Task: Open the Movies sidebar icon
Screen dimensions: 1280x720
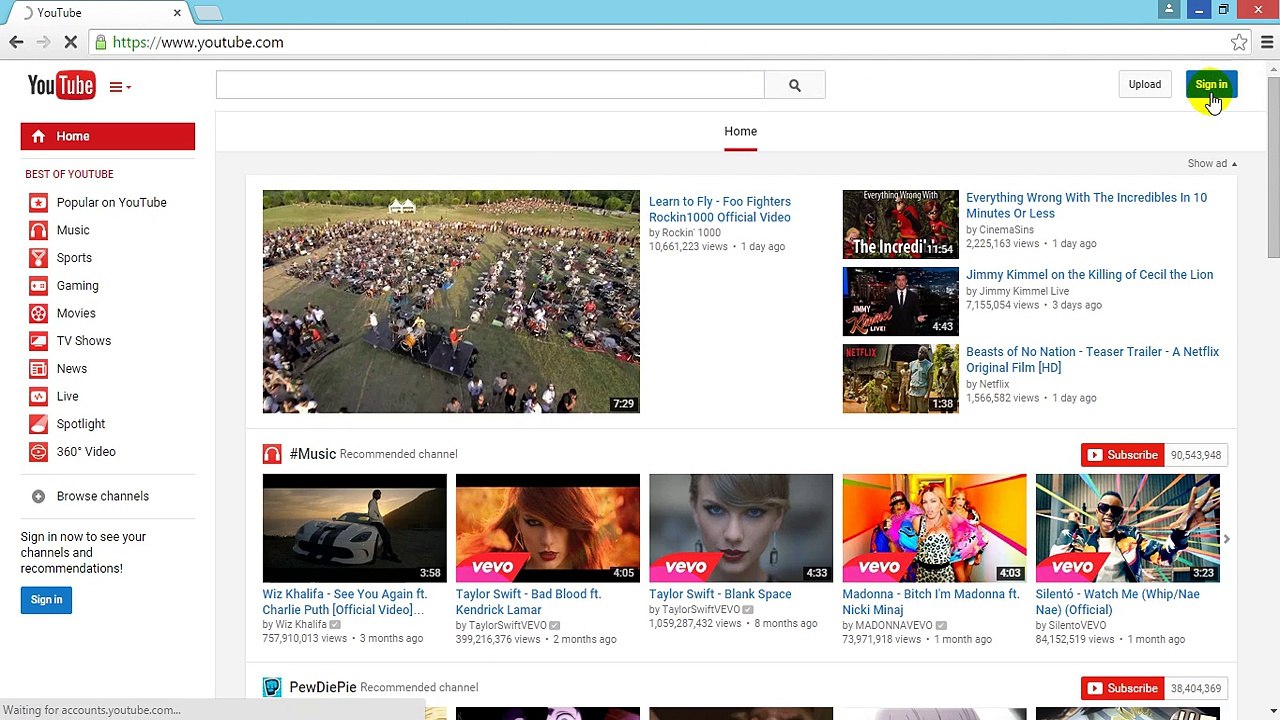Action: click(38, 313)
